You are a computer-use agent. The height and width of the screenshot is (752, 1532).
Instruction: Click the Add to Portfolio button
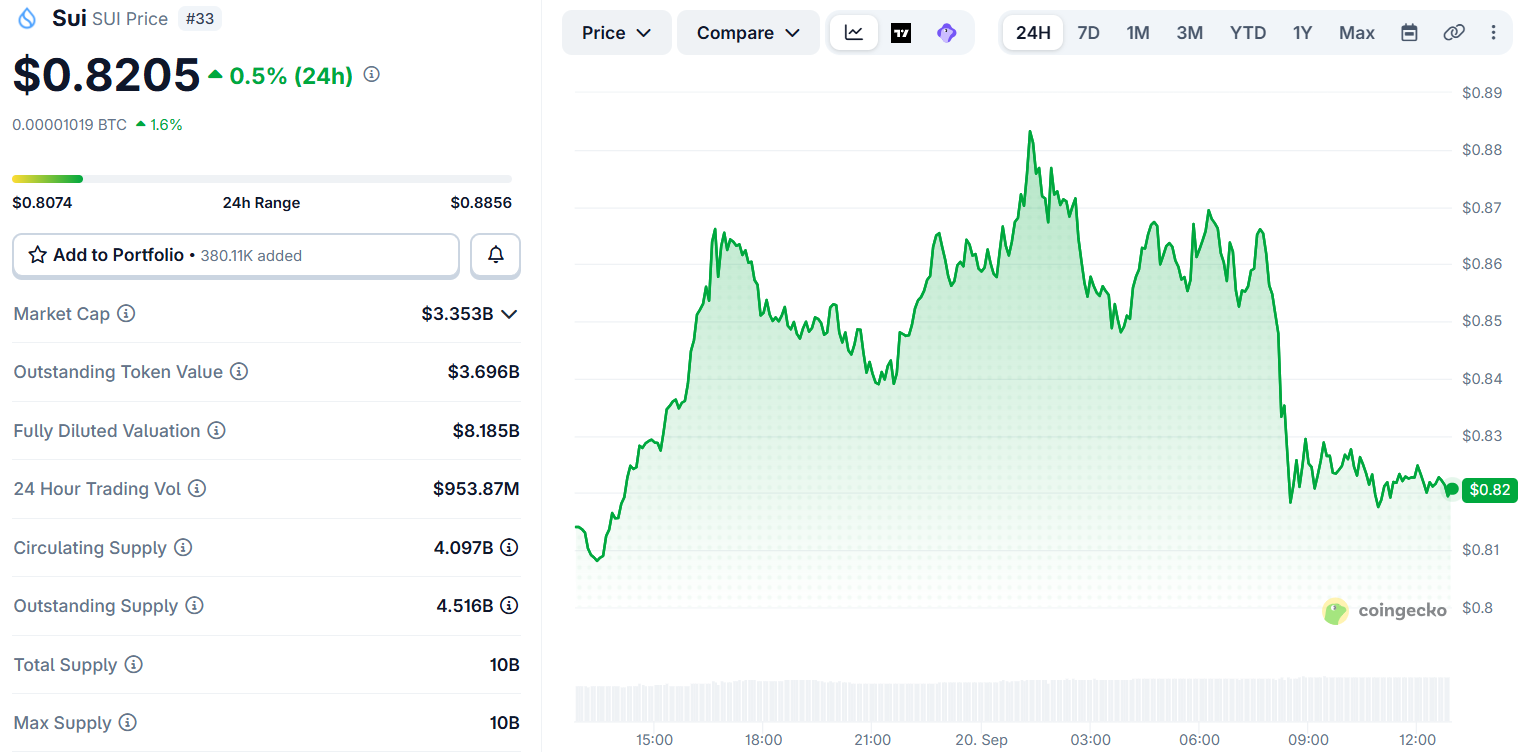[236, 255]
